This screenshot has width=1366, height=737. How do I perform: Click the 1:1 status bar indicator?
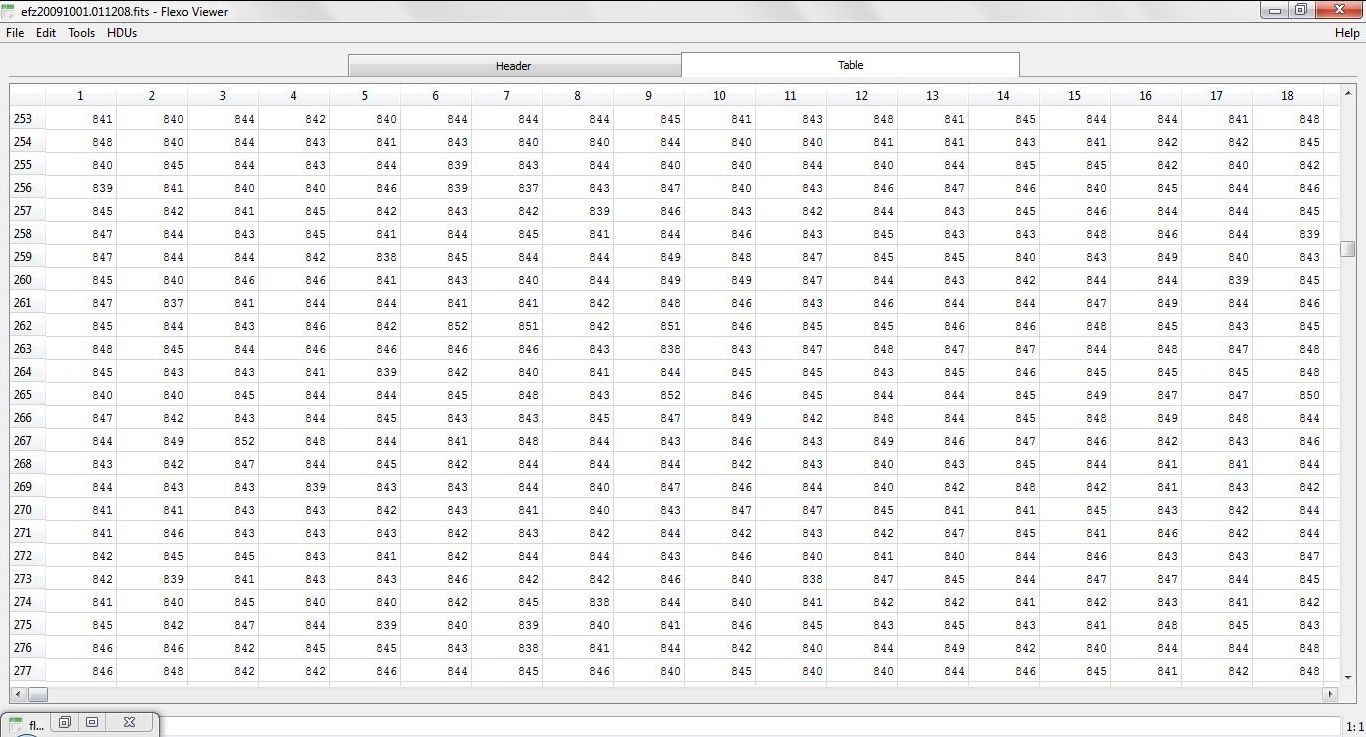click(x=1354, y=727)
